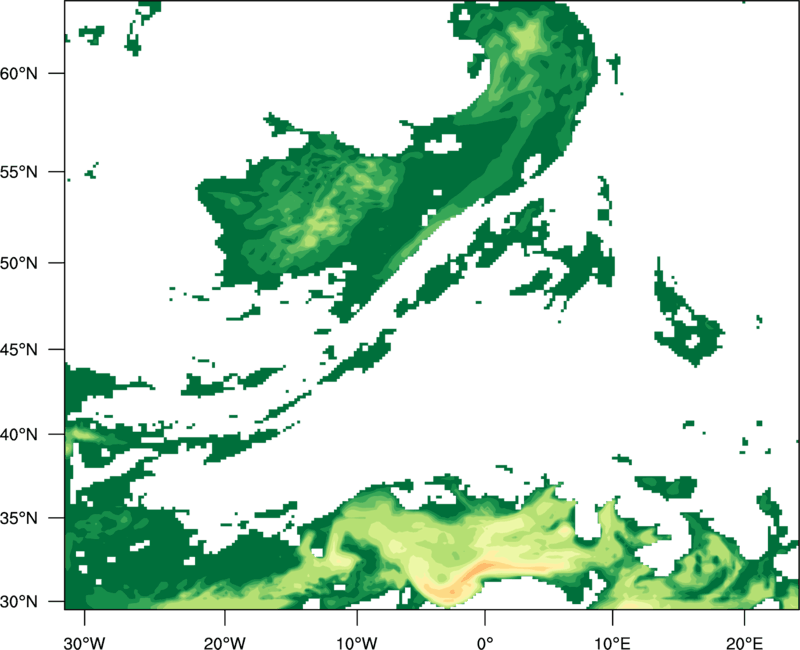Click the 50°N latitude label
The image size is (800, 650).
[19, 263]
